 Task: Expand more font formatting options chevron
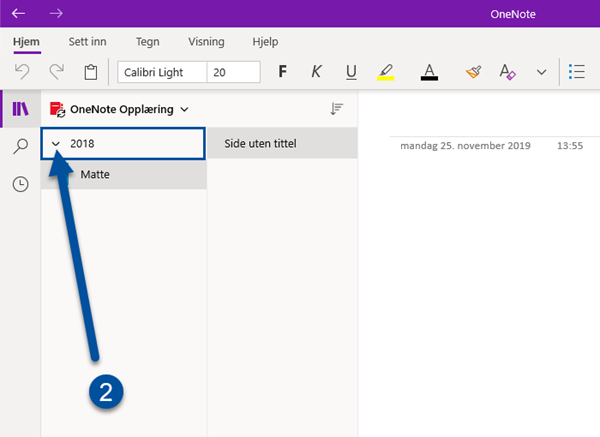[x=541, y=72]
